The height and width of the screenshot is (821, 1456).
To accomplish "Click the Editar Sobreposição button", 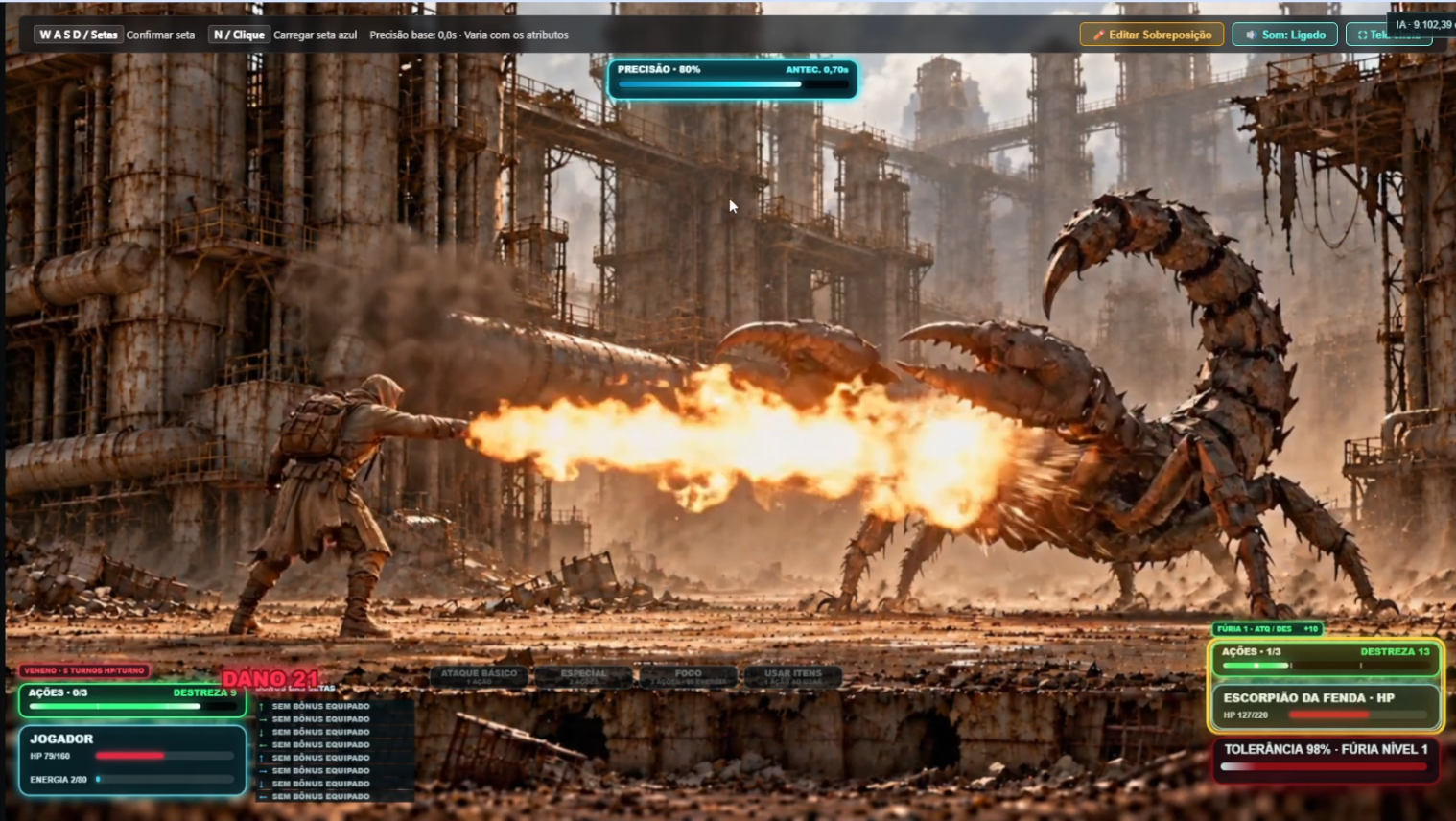I will (x=1152, y=35).
